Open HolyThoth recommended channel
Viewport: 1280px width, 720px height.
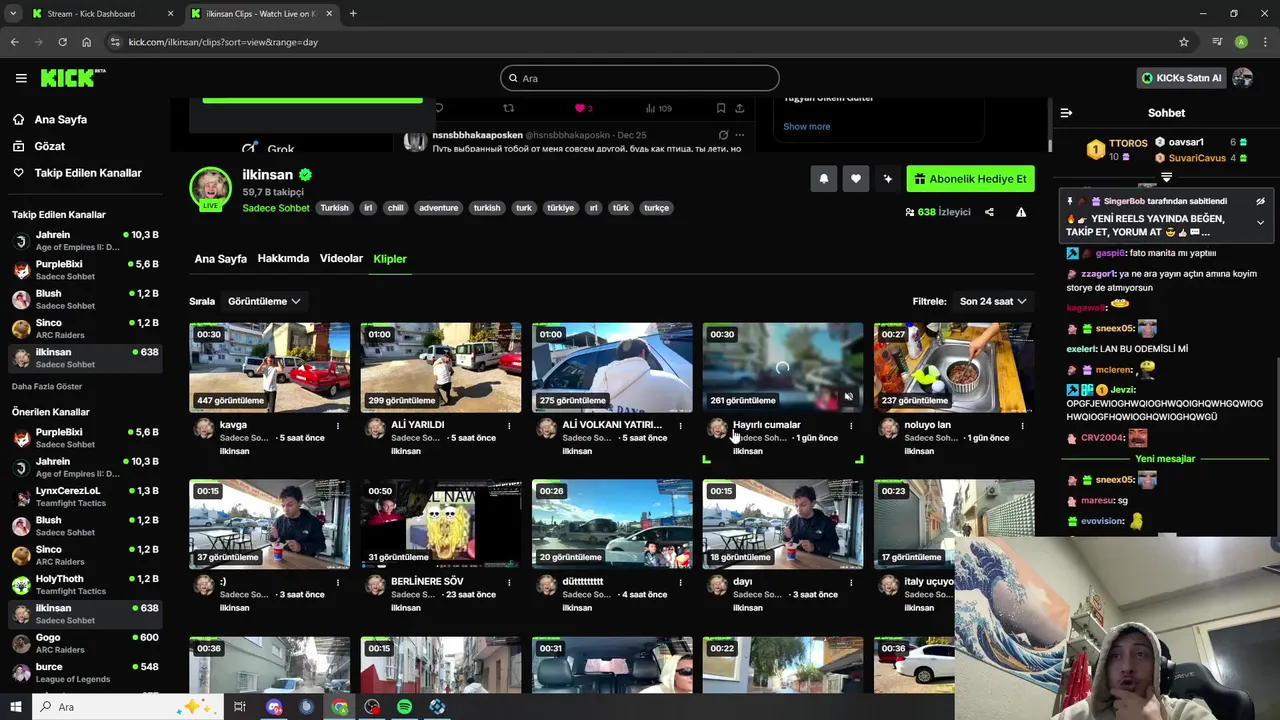[x=85, y=585]
